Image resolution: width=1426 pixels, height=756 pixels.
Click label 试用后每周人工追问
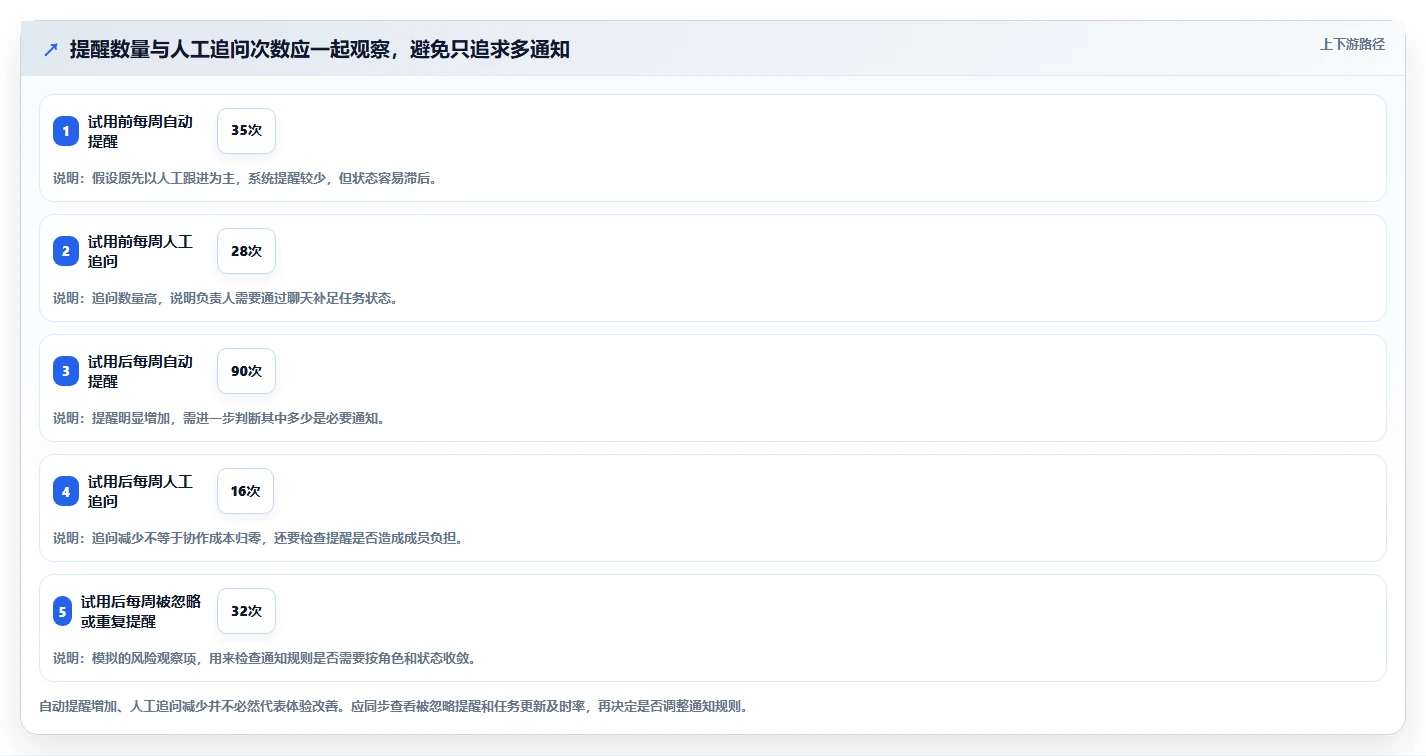140,491
